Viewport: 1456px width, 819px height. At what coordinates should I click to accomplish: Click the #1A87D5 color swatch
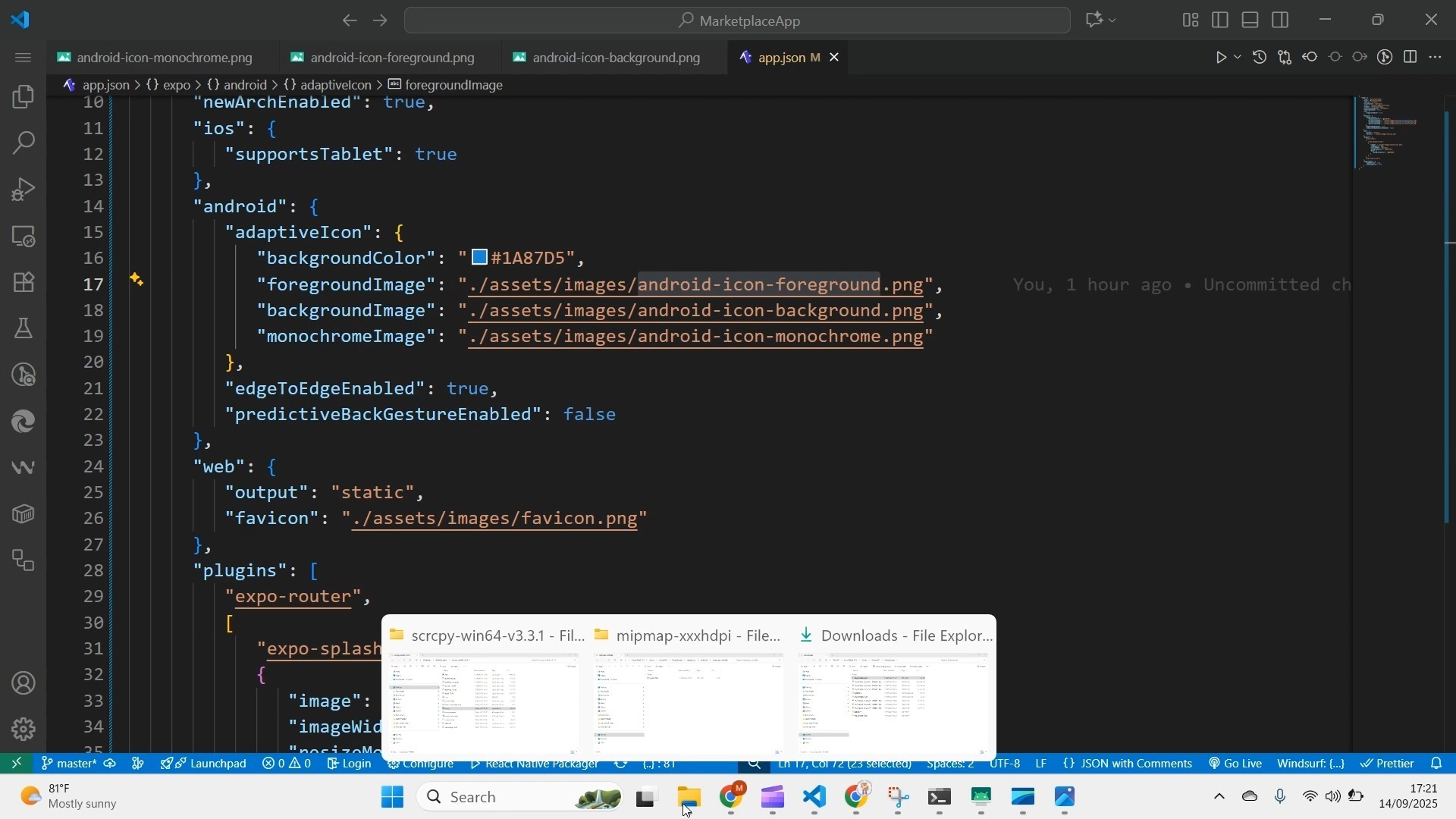pyautogui.click(x=479, y=258)
